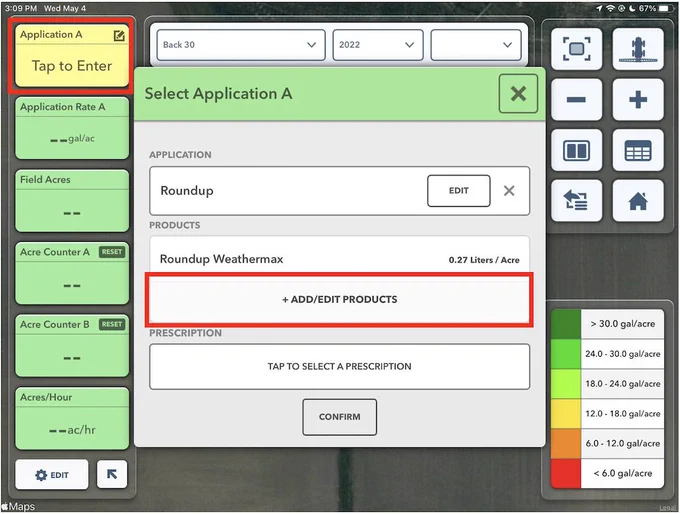The image size is (680, 514).
Task: Tap the edit pencil on Application A tile
Action: coord(119,36)
